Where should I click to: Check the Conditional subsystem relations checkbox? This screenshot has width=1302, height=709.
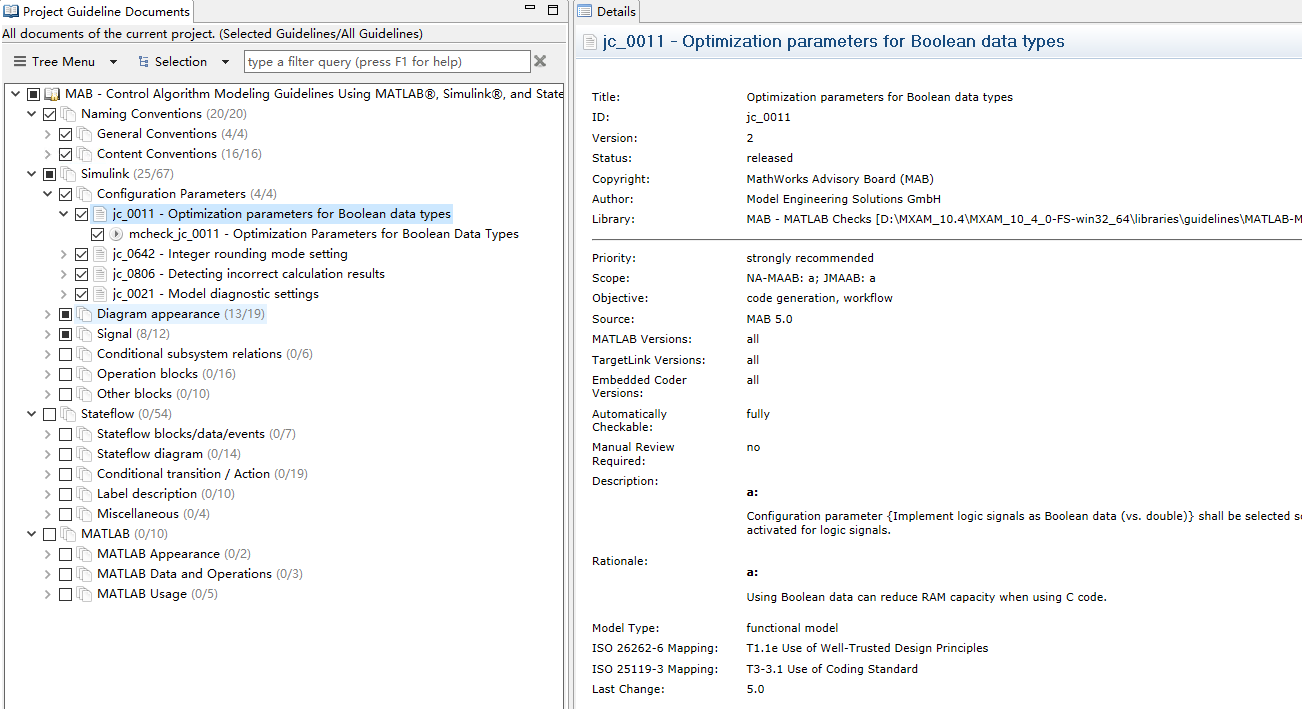[66, 354]
